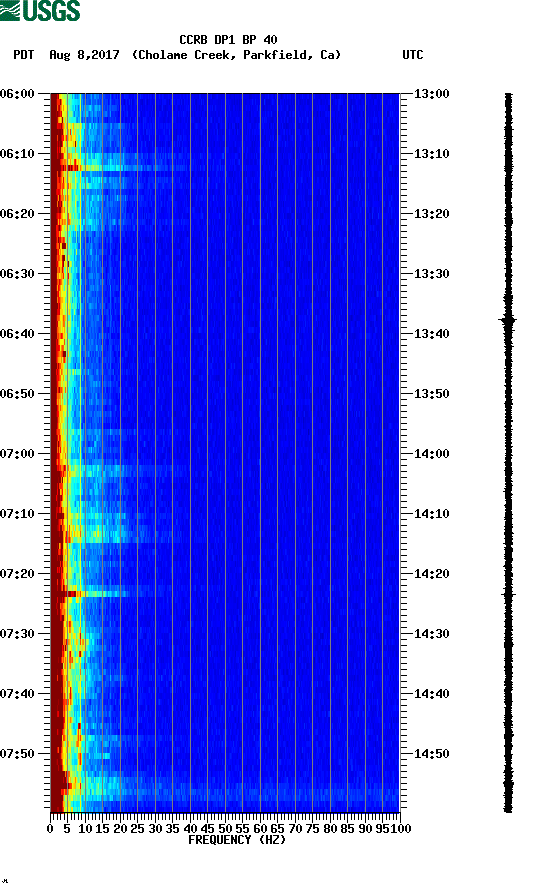Click the 13:10 UTC time label

point(431,154)
